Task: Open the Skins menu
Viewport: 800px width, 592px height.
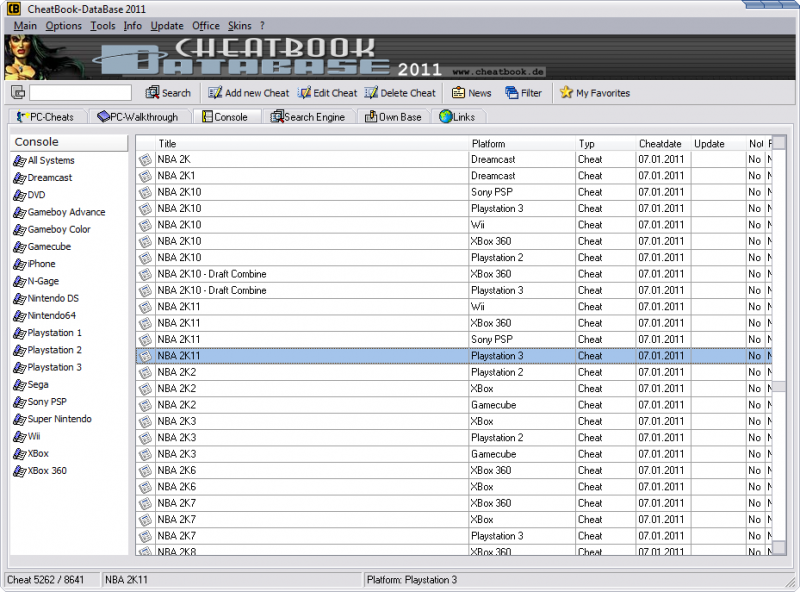Action: coord(240,26)
